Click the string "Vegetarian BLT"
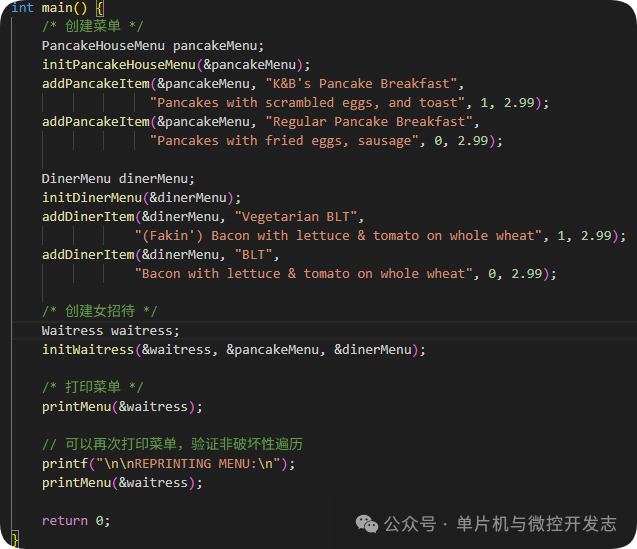The image size is (637, 549). pyautogui.click(x=296, y=217)
